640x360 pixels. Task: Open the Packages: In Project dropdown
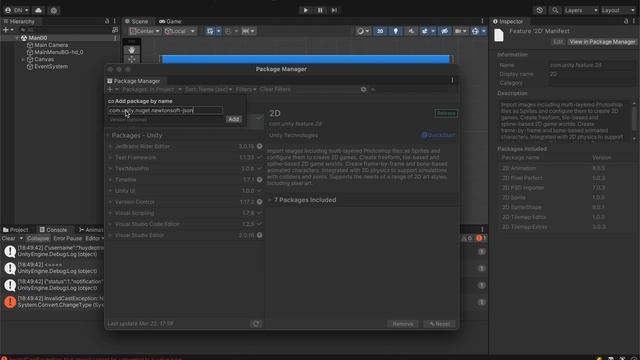(x=151, y=89)
